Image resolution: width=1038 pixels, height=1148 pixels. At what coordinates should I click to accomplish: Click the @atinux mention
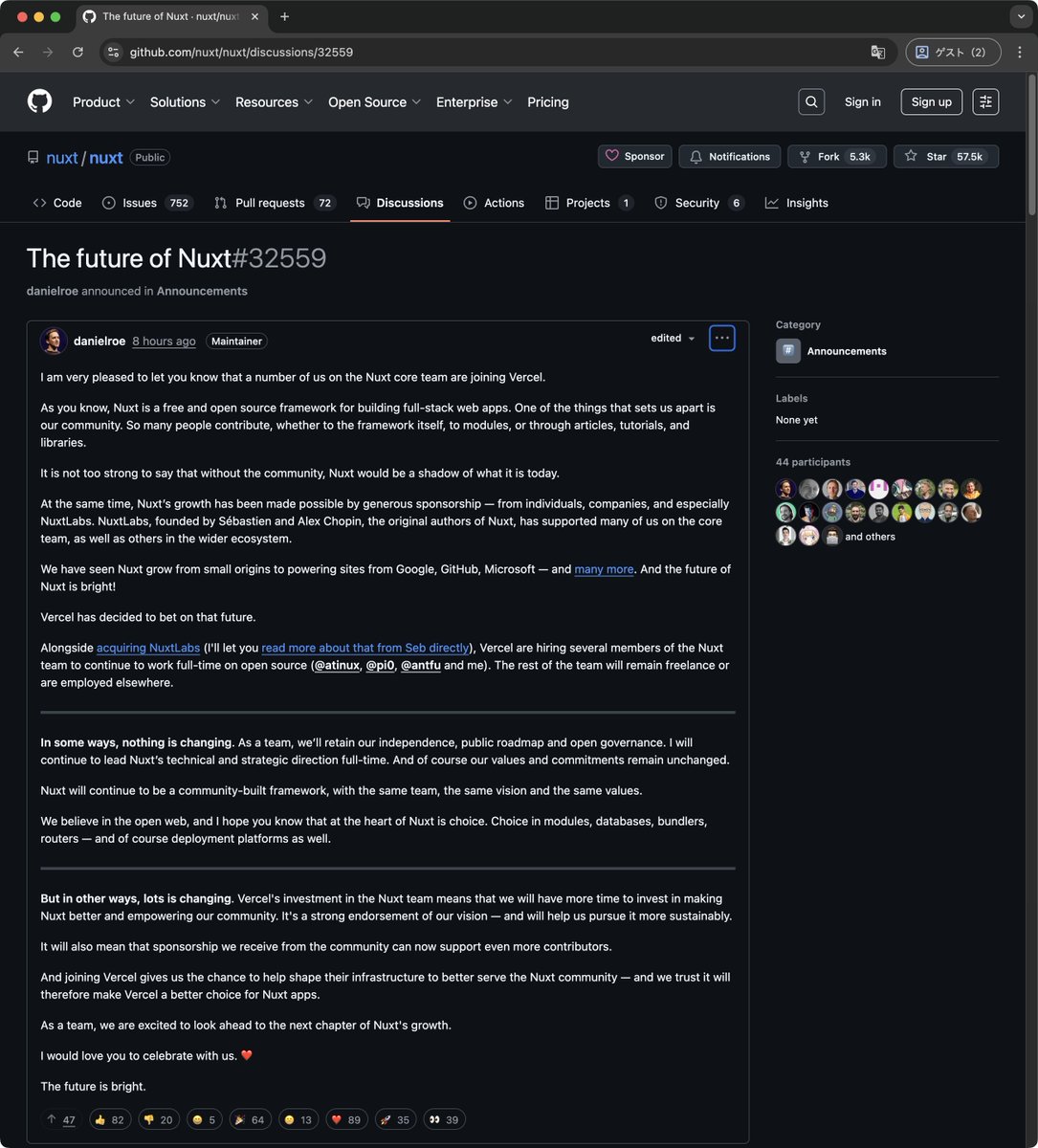(x=337, y=665)
